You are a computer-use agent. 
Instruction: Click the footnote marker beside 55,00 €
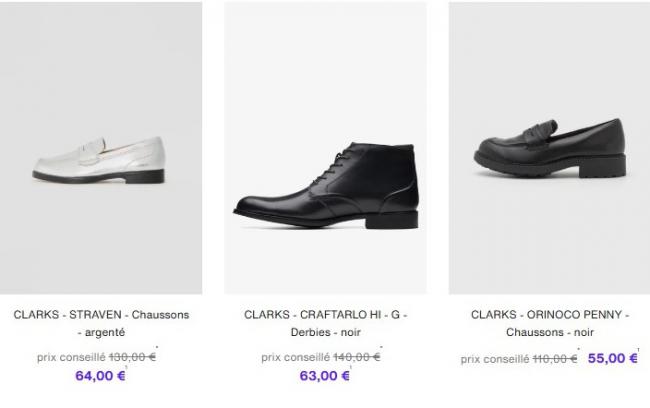(x=640, y=351)
